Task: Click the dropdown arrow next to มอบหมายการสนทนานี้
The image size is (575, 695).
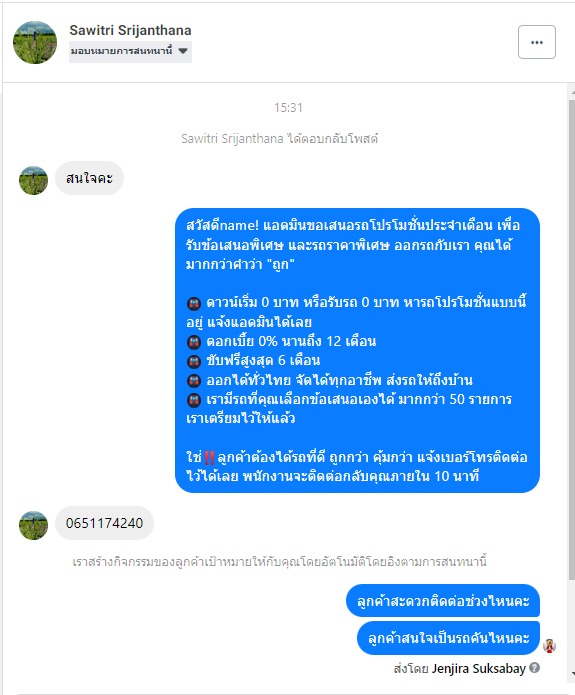Action: pos(183,51)
